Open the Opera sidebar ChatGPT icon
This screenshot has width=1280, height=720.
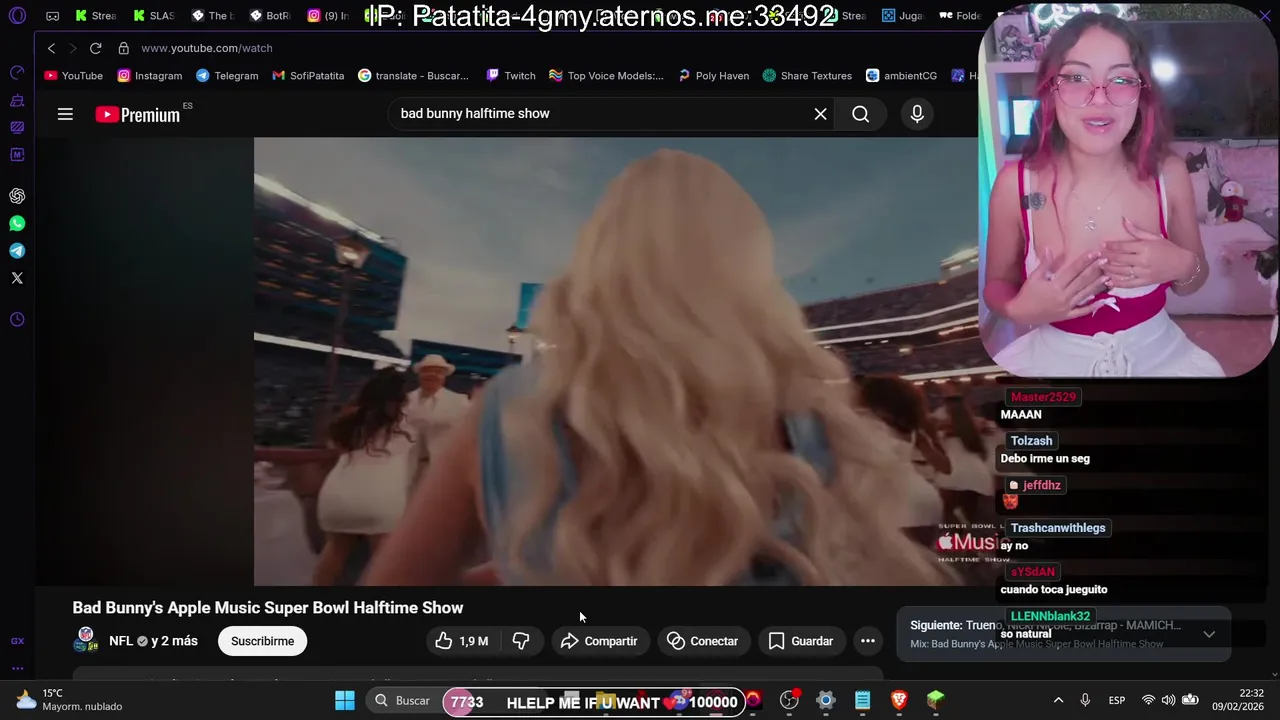(x=17, y=197)
